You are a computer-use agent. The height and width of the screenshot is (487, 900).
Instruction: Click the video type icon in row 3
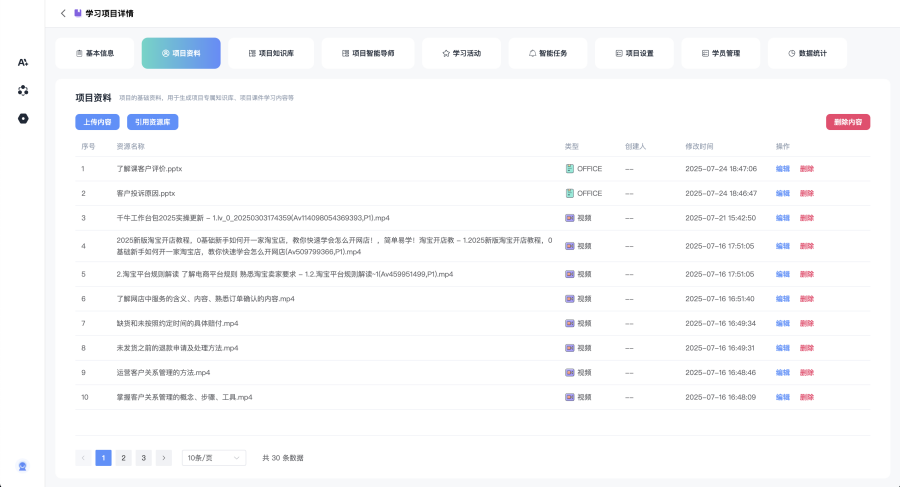click(570, 217)
